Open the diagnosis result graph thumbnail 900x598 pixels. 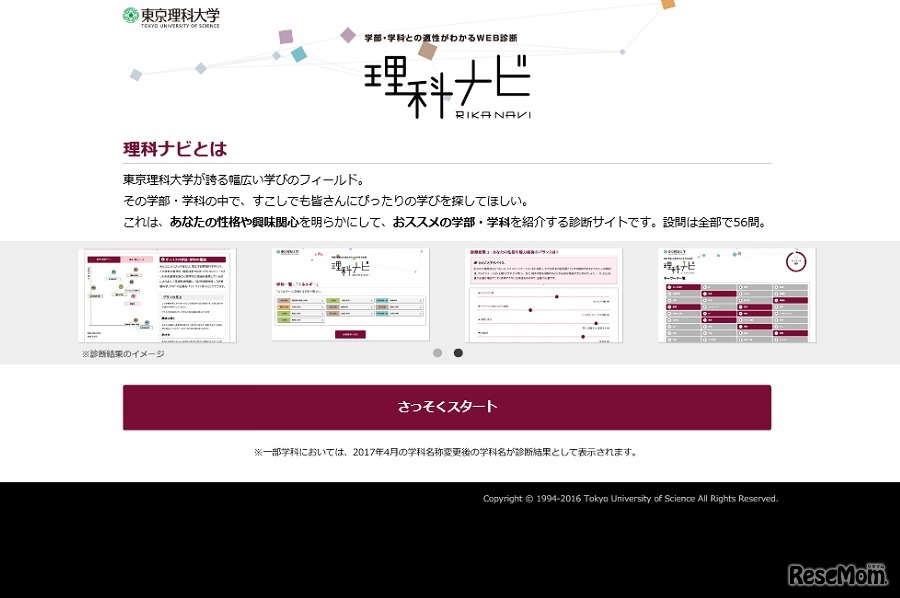pyautogui.click(x=157, y=294)
